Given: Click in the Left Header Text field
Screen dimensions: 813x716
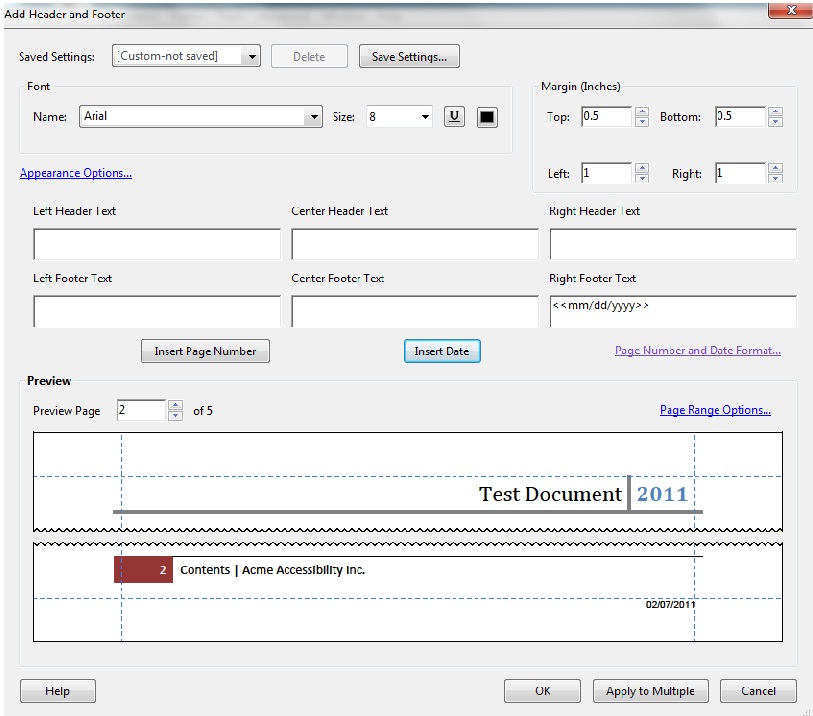Looking at the screenshot, I should 157,244.
